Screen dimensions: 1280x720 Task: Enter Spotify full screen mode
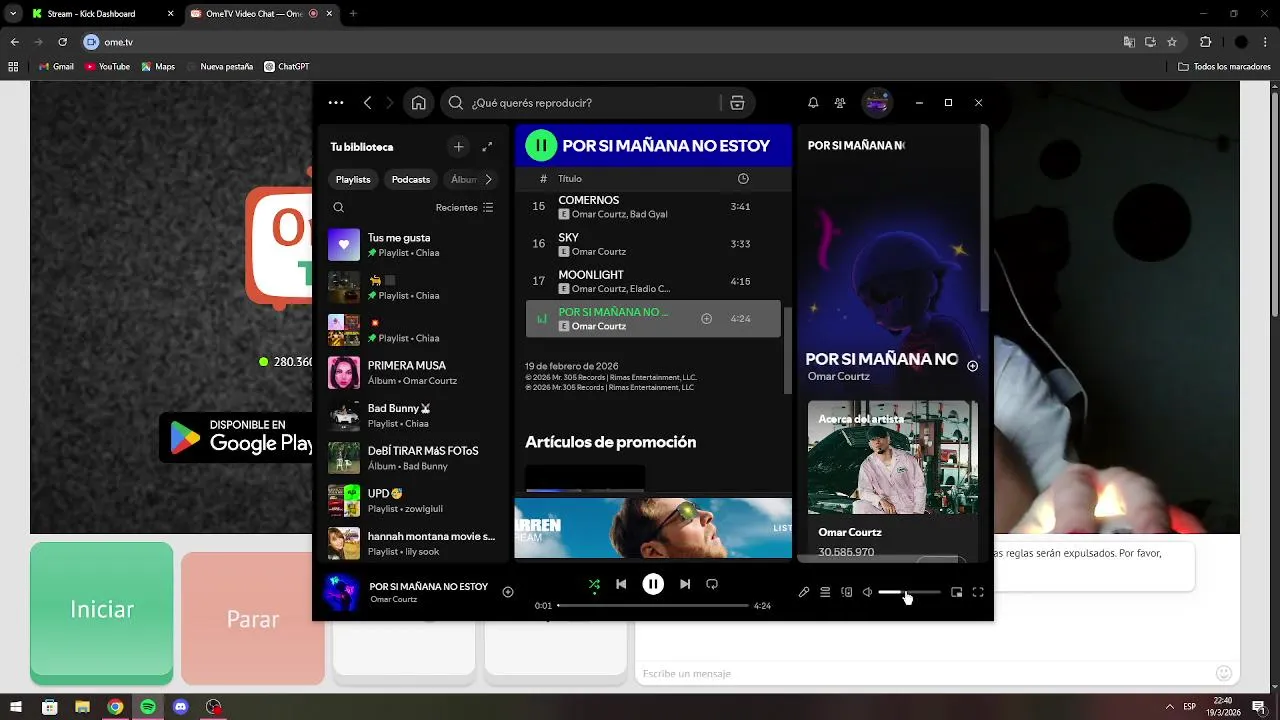(978, 592)
